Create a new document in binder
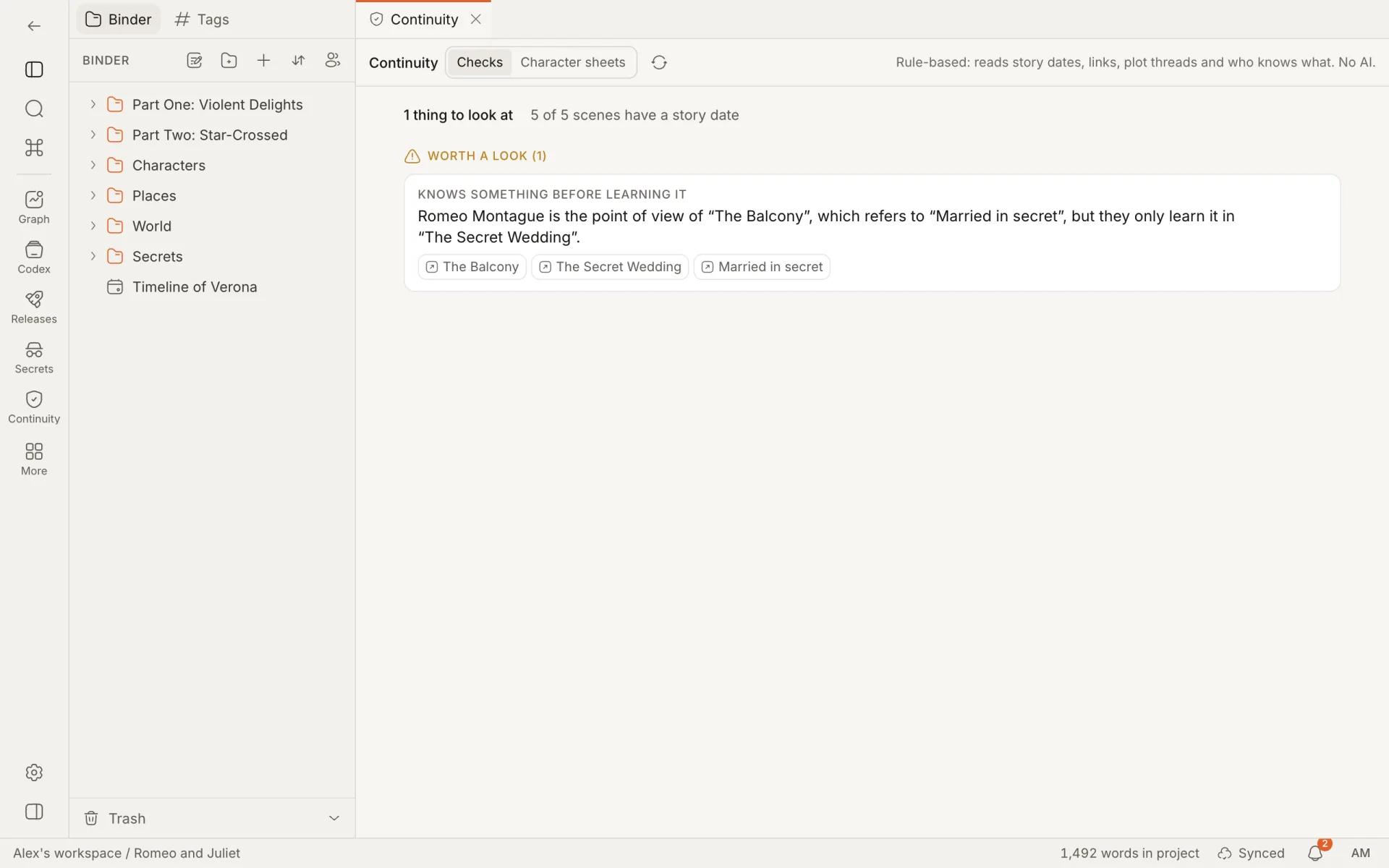Screen dimensions: 1389x868 194,61
